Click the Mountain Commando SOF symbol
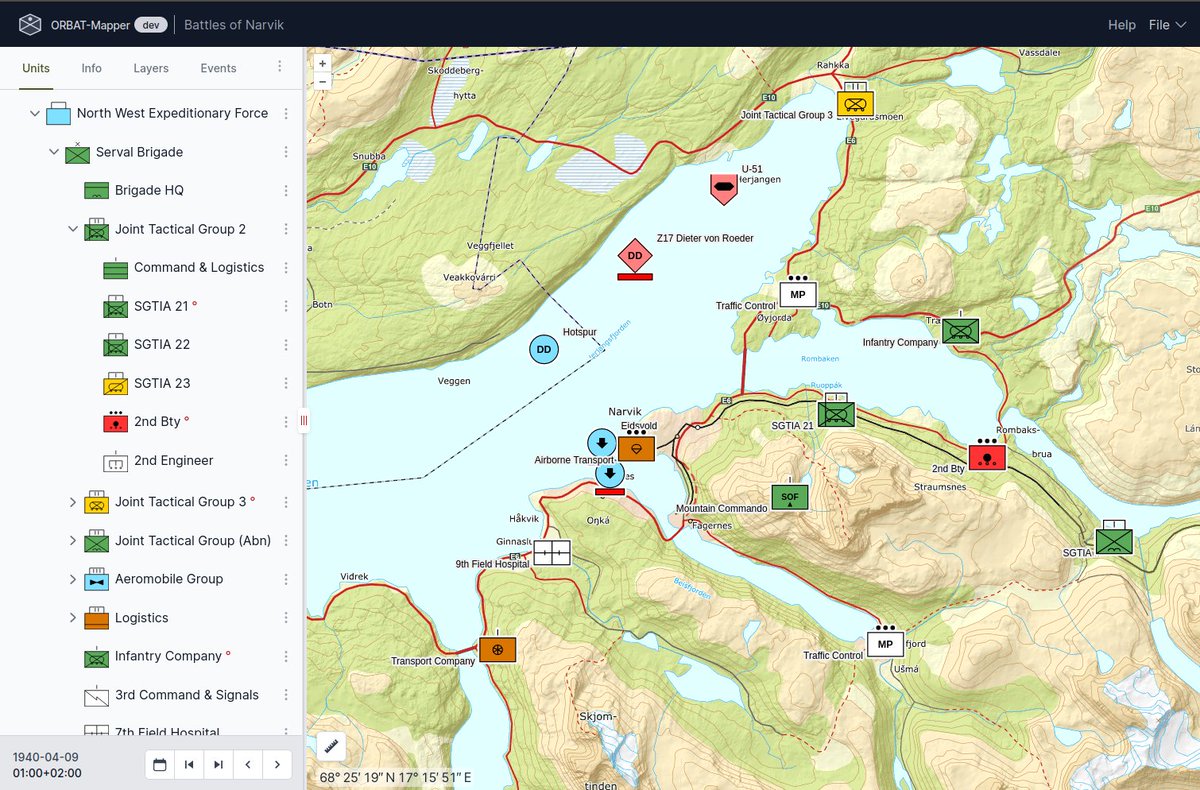1200x790 pixels. point(790,497)
